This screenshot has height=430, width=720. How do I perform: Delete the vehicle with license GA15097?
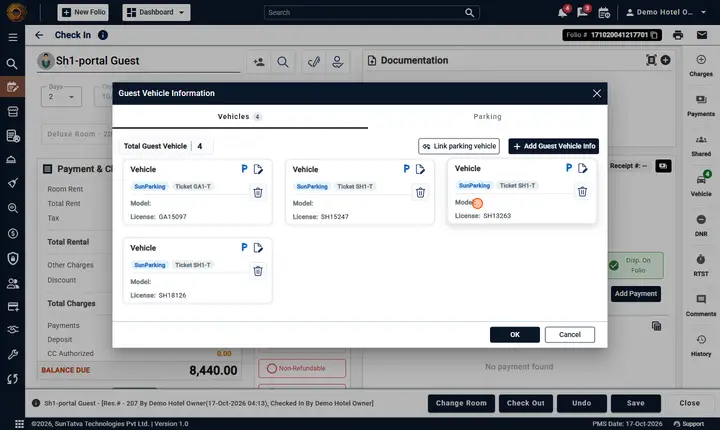(258, 192)
